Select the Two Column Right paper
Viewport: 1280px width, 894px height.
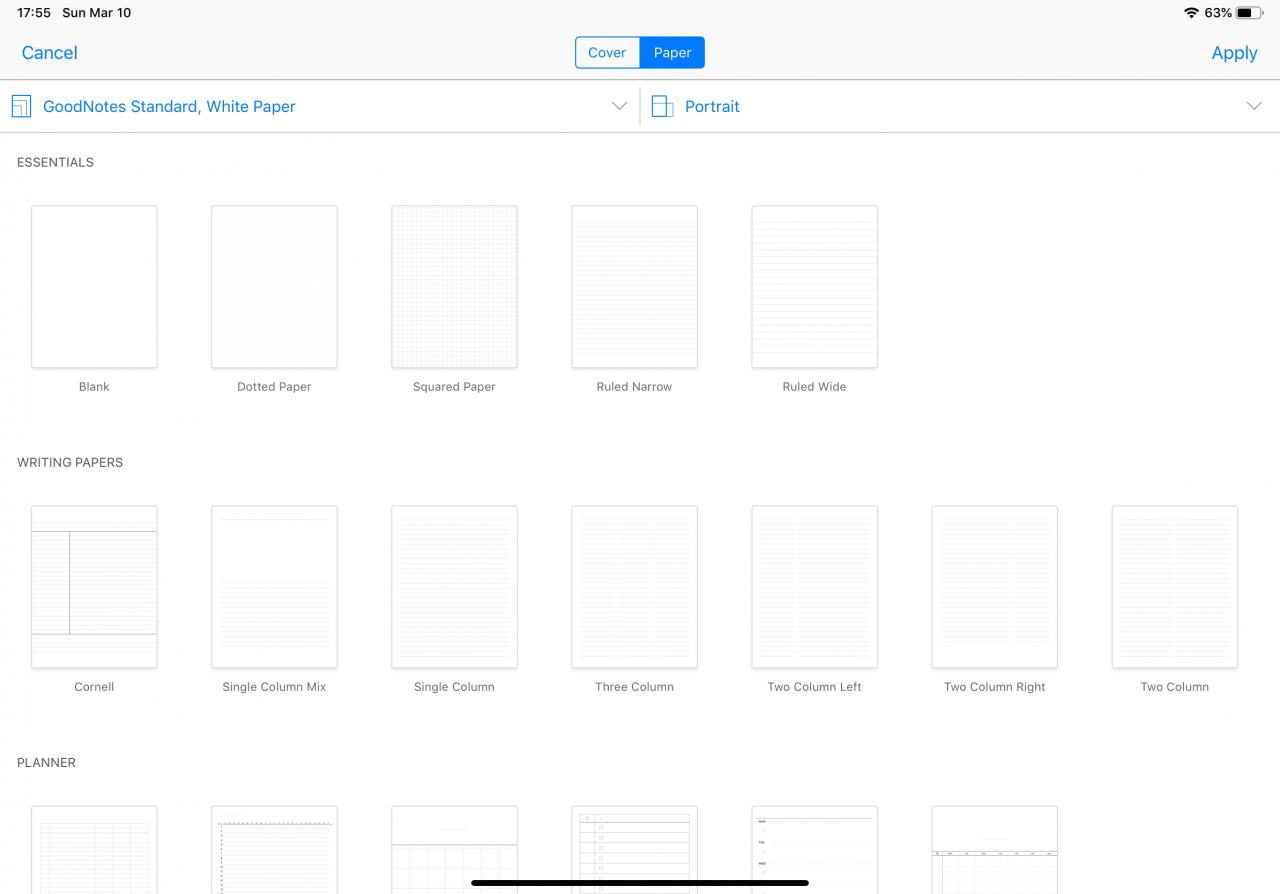[x=994, y=587]
